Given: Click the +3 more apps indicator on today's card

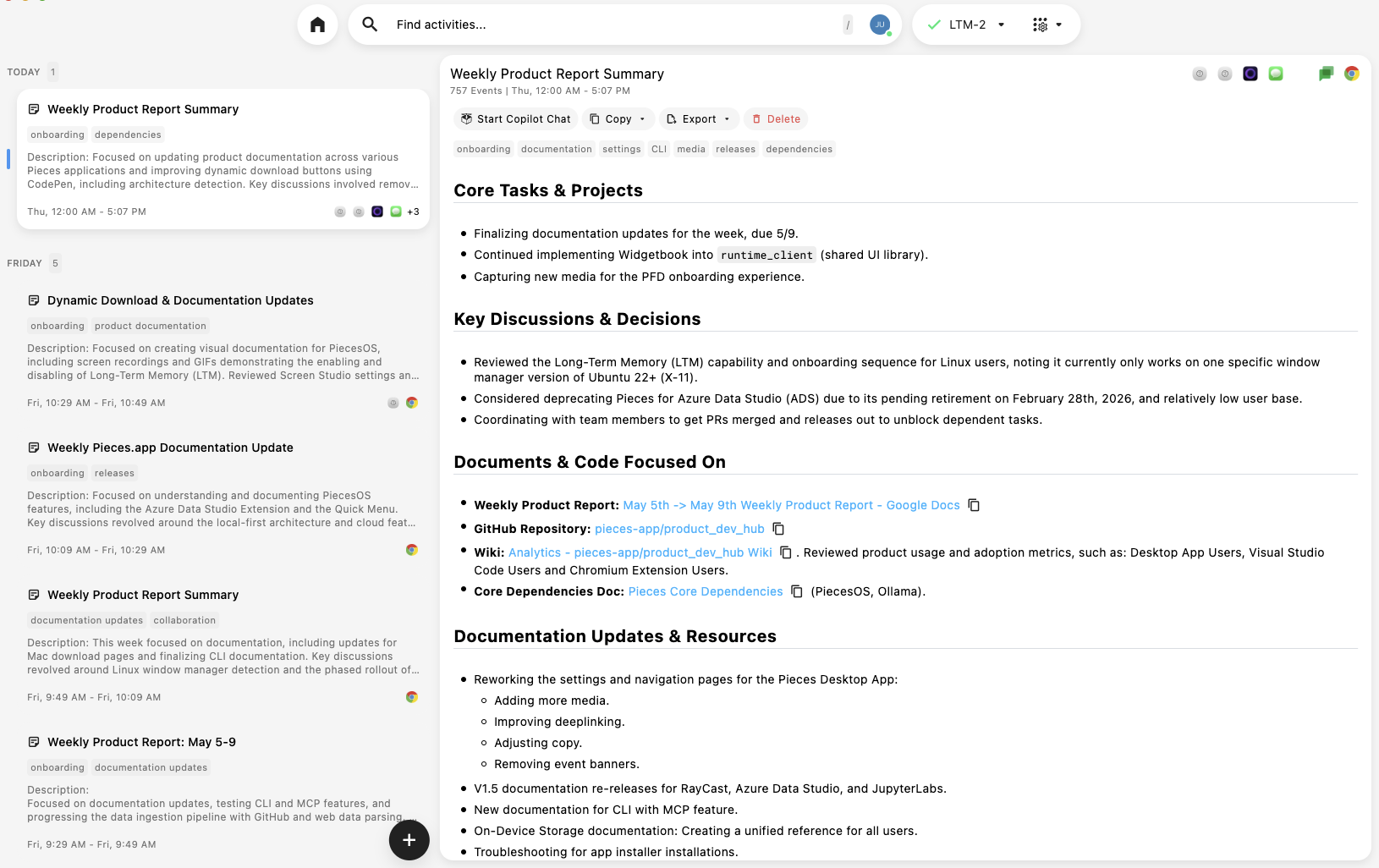Looking at the screenshot, I should (x=413, y=212).
